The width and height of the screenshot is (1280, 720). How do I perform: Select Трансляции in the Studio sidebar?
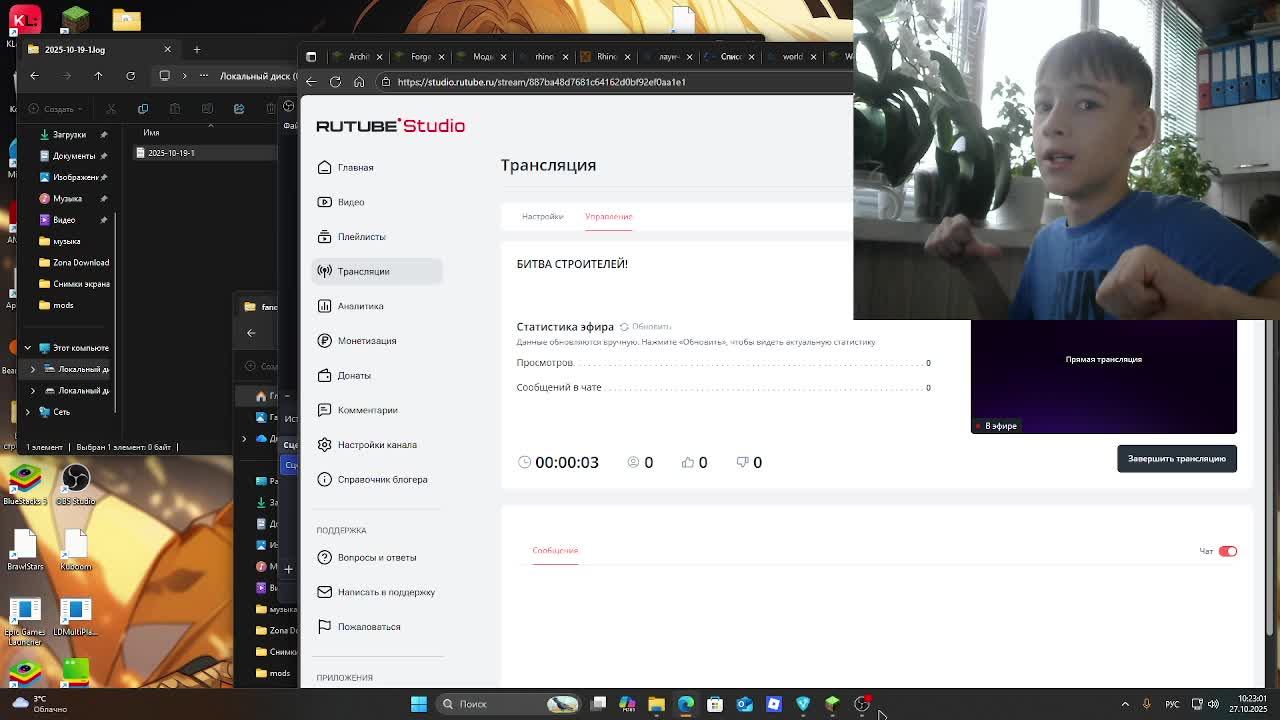pyautogui.click(x=376, y=271)
